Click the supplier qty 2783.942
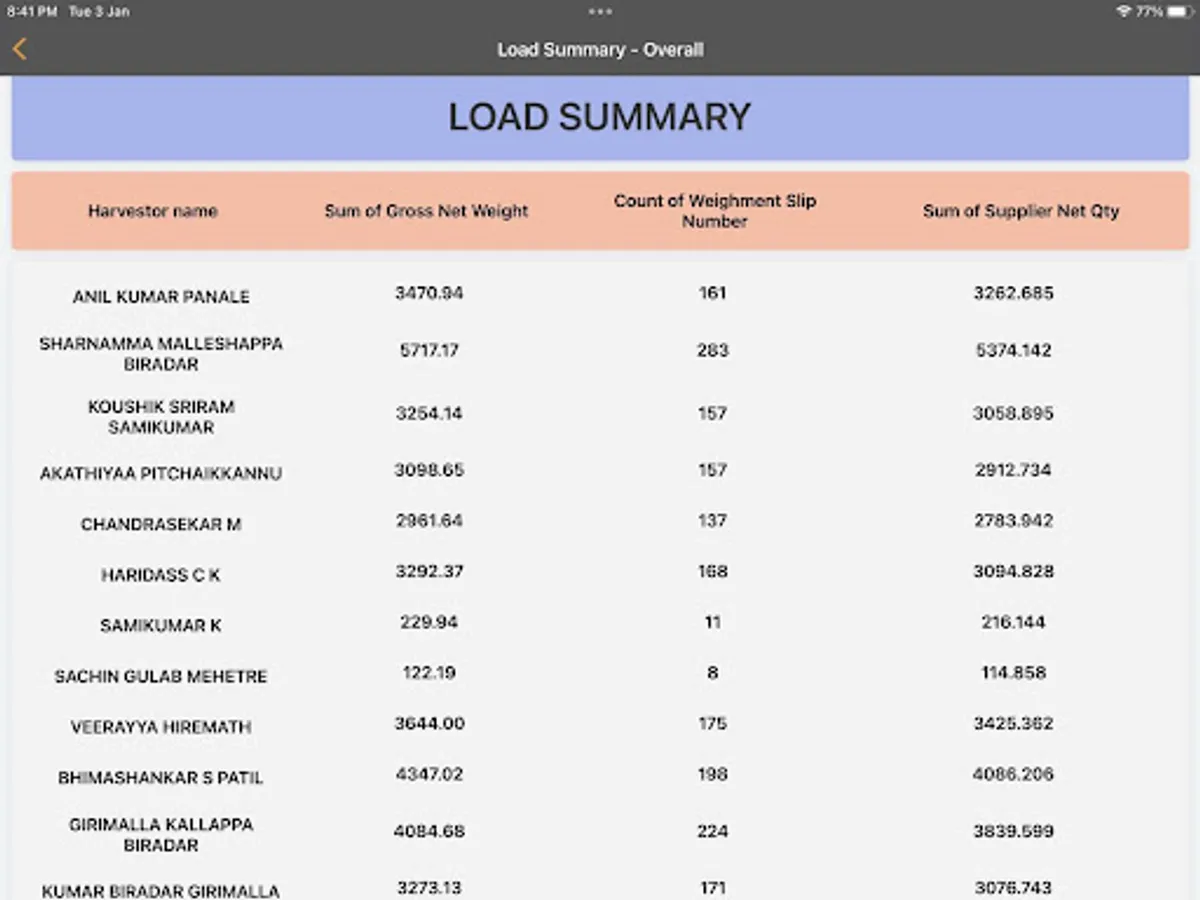 (1013, 521)
